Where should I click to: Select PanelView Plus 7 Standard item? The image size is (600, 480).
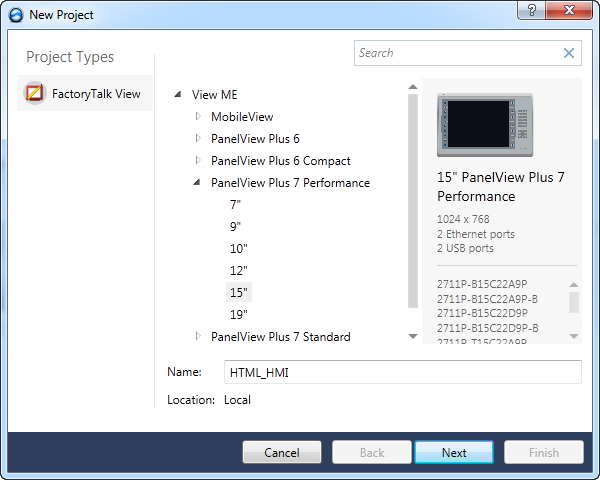(280, 337)
